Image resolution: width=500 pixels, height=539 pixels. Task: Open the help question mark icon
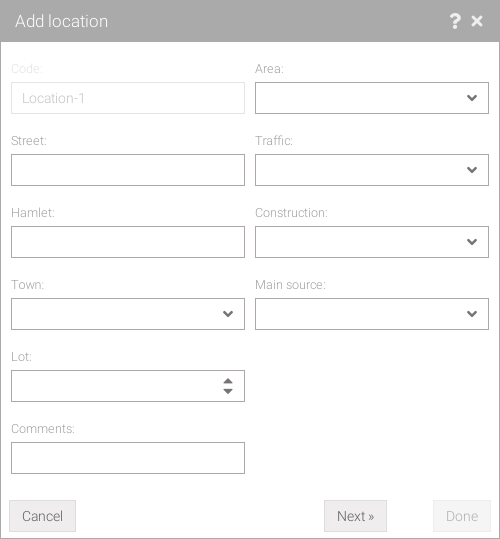click(x=455, y=21)
